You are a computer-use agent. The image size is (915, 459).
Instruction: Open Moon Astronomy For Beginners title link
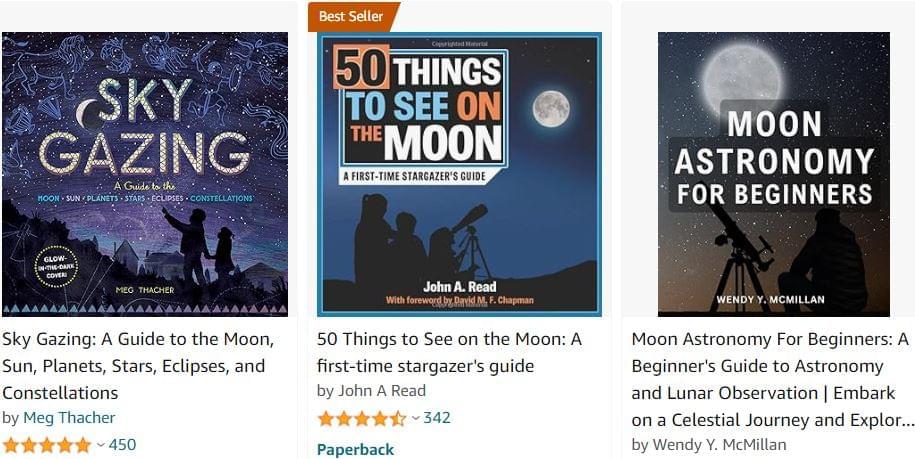[772, 379]
